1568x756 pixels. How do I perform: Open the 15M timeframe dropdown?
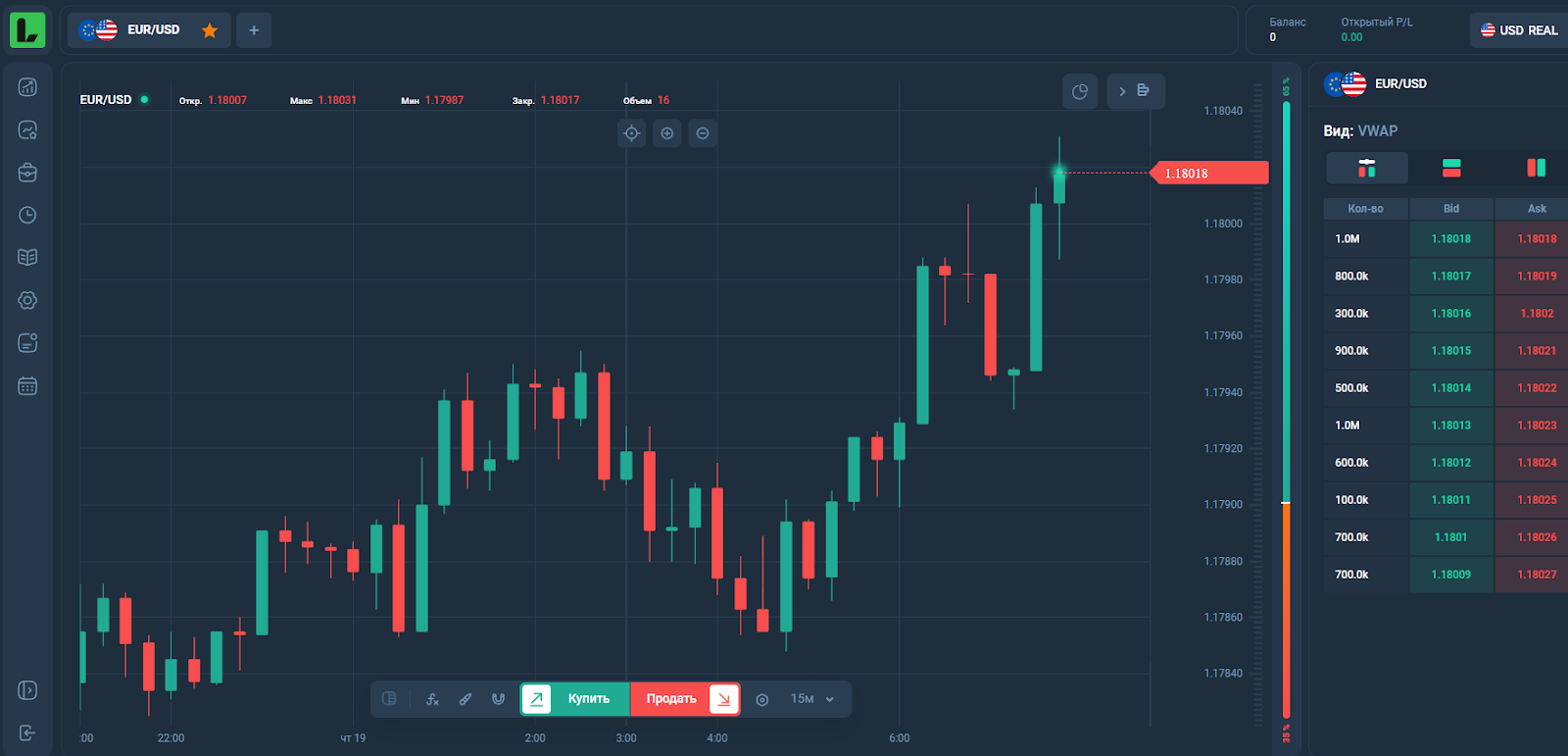(x=809, y=699)
